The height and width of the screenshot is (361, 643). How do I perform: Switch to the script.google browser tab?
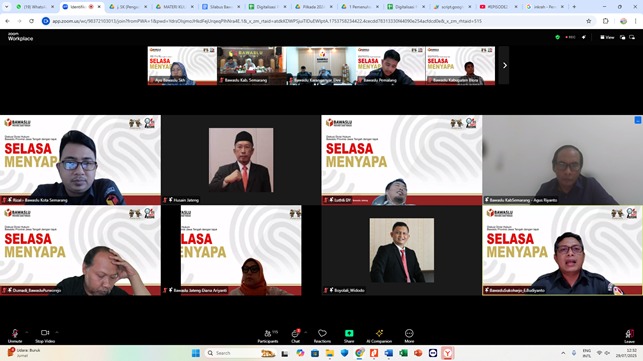[453, 7]
